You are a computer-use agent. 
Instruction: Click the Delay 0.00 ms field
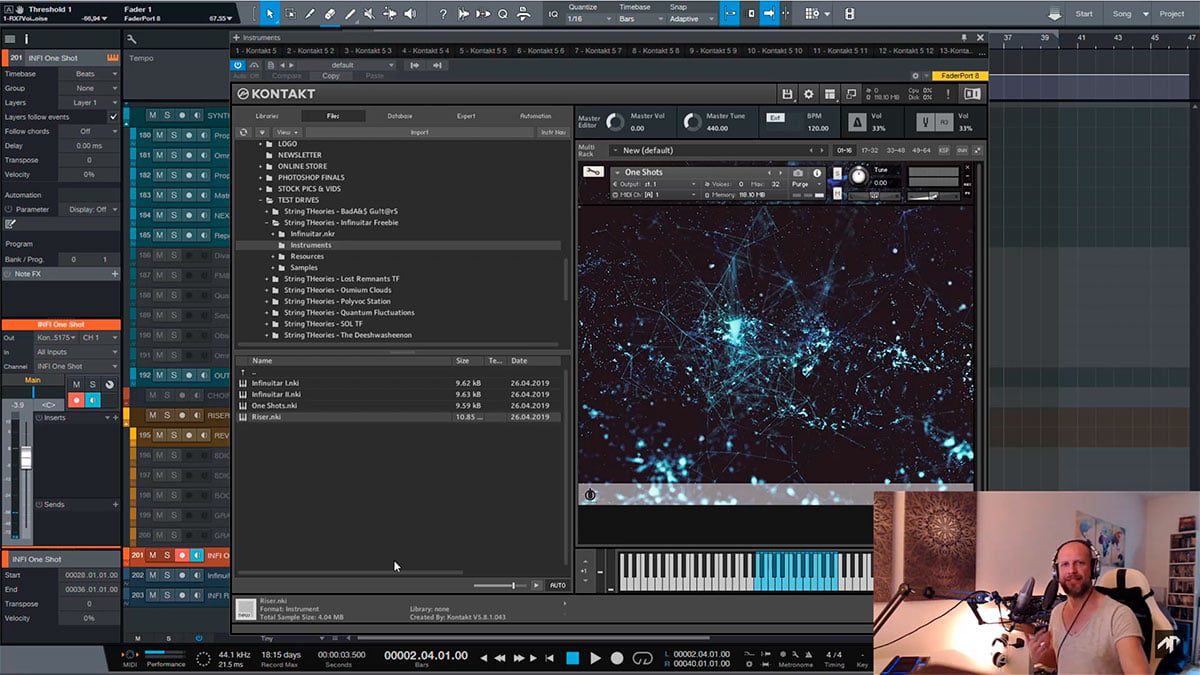point(88,145)
